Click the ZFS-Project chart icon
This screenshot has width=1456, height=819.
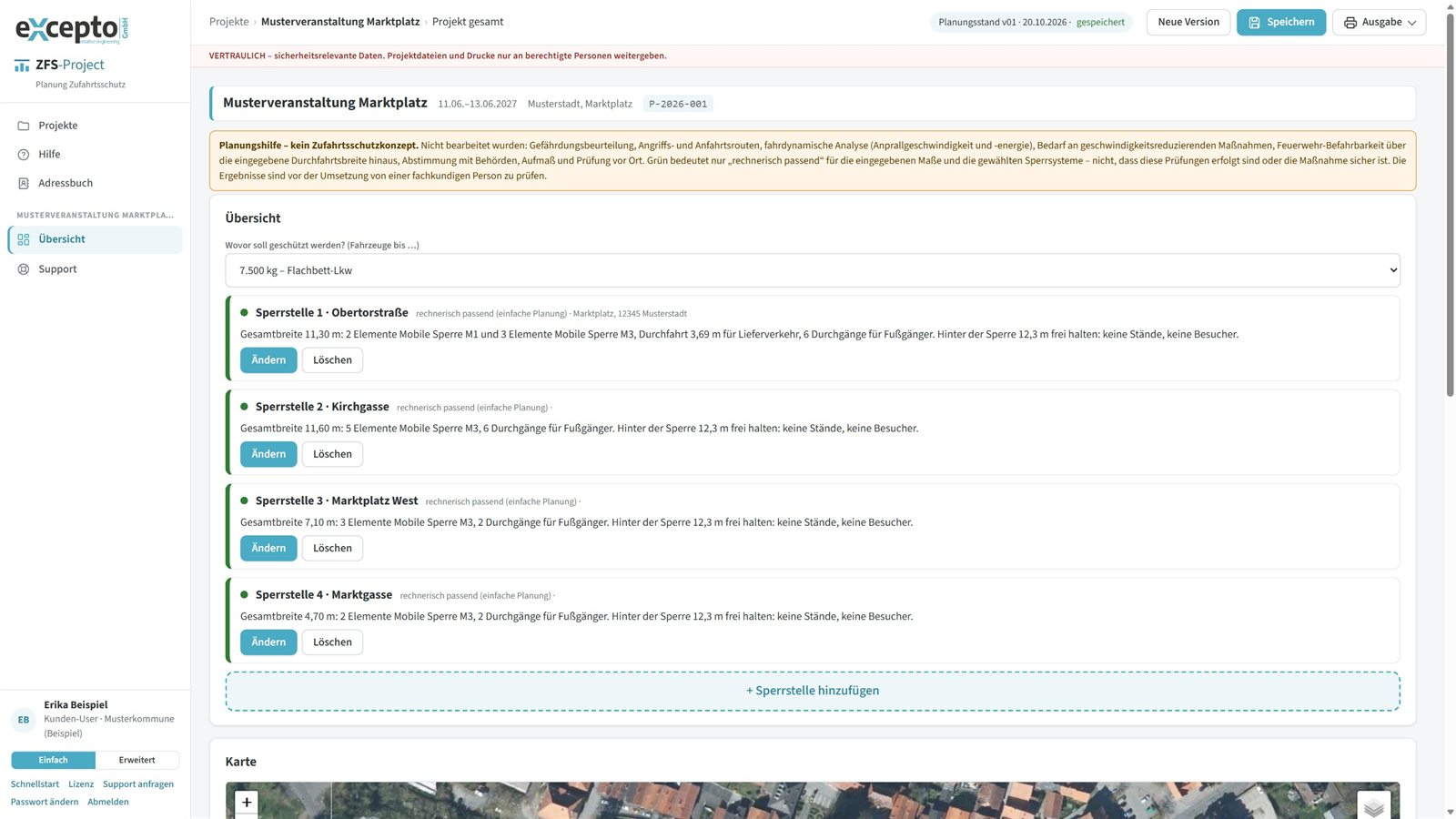(22, 66)
